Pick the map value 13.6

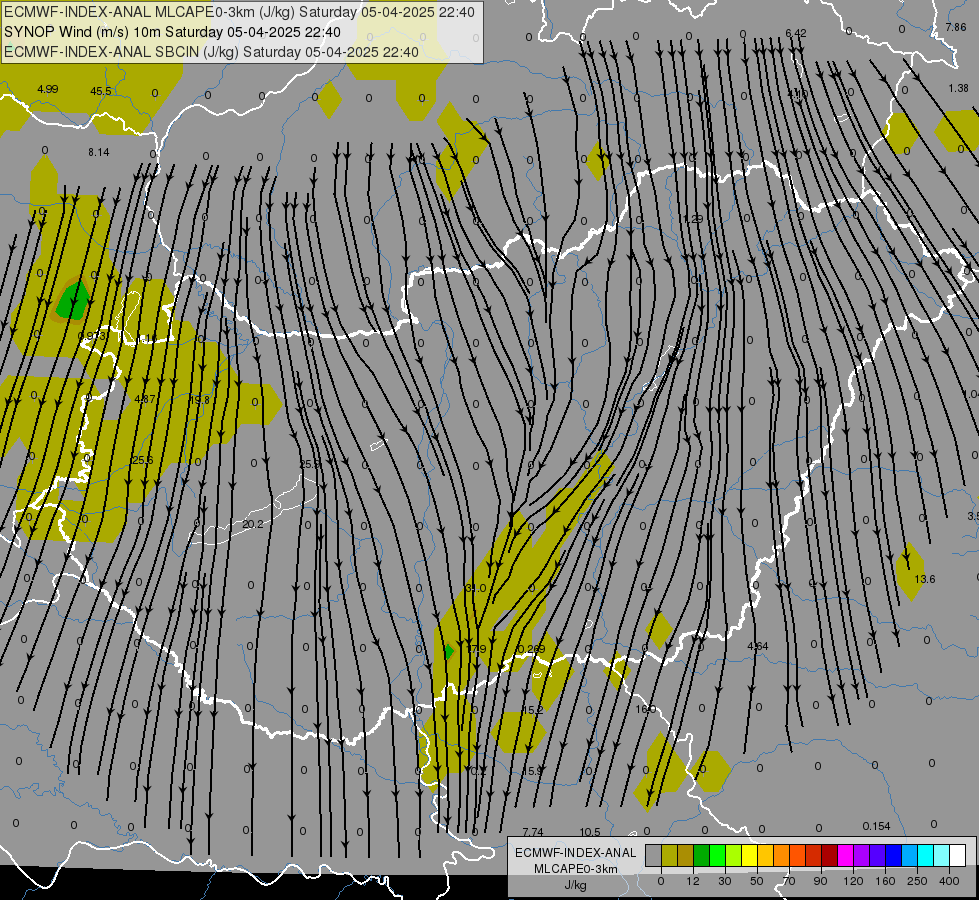pos(925,579)
